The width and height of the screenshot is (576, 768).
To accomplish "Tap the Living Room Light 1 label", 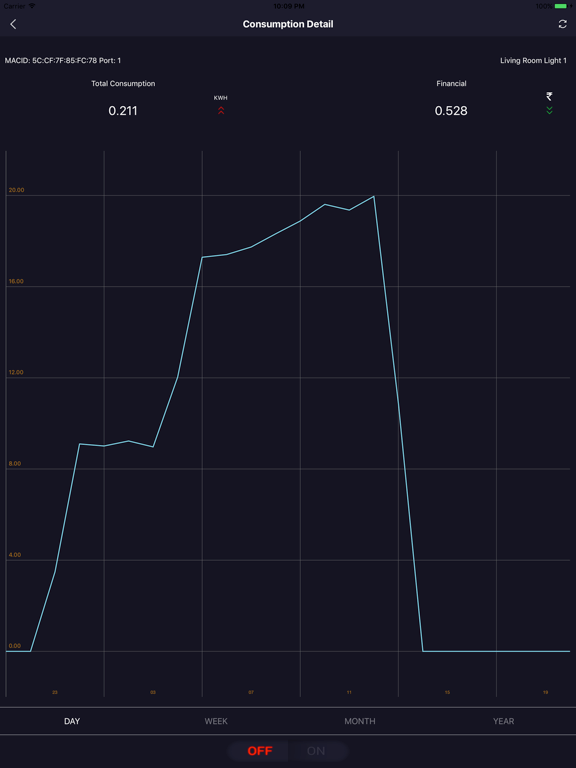I will coord(533,61).
